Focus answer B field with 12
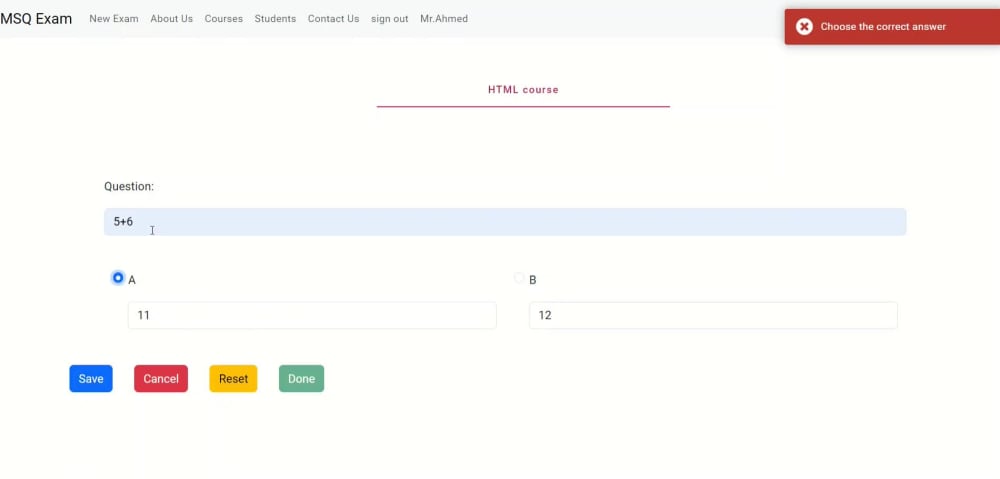Screen dimensions: 1000x479 714,315
